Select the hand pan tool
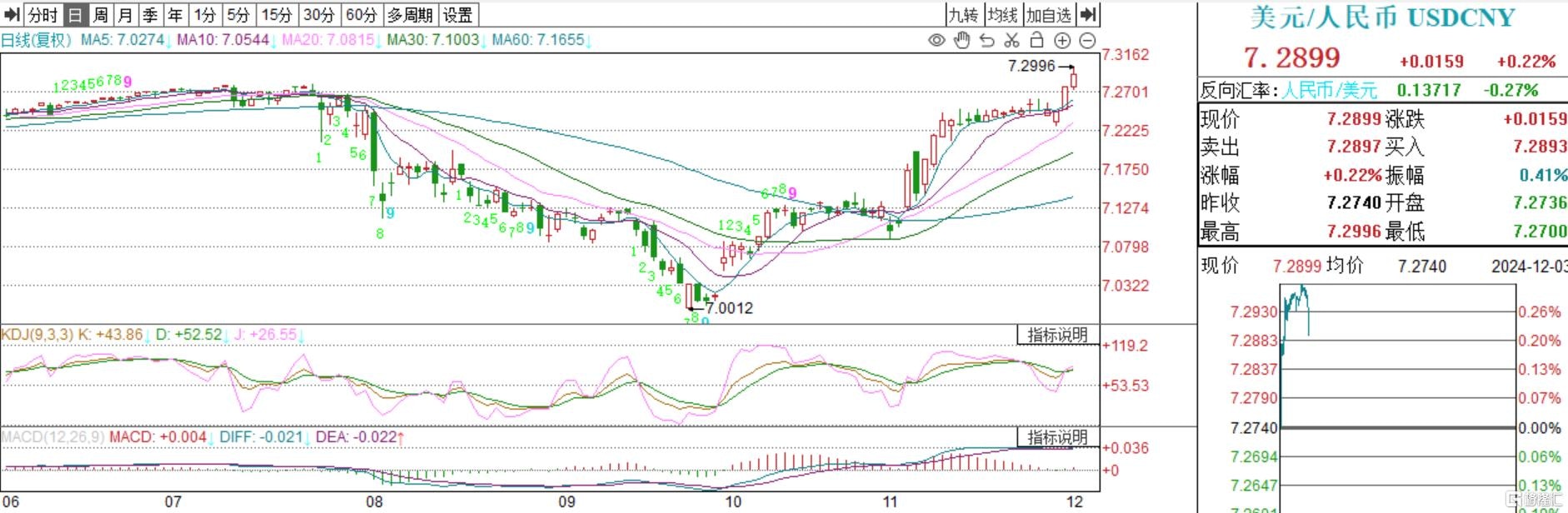Screen dimensions: 1568x513 (x=961, y=40)
